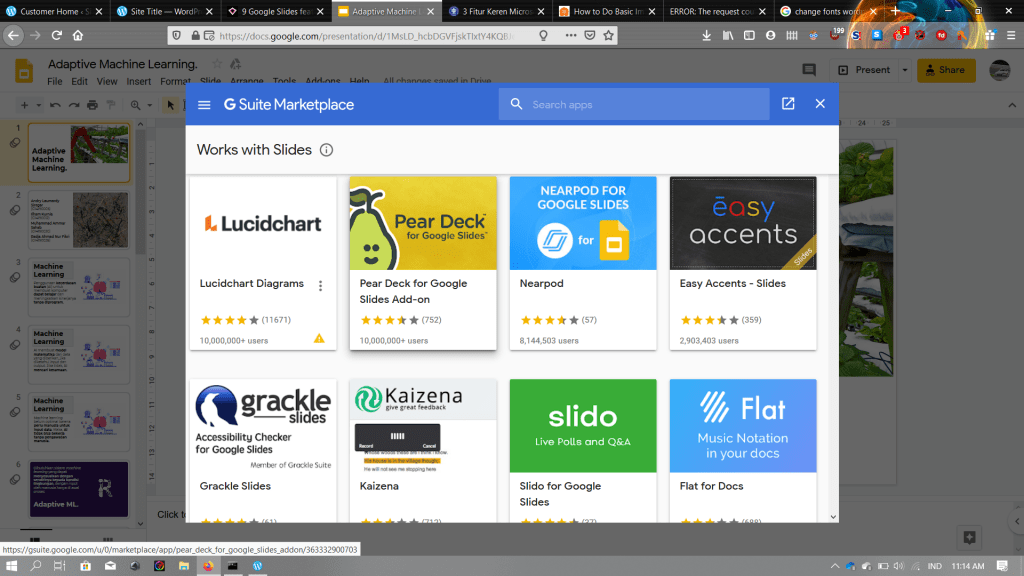This screenshot has height=576, width=1024.
Task: Click the warning triangle on Lucidchart card
Action: point(319,339)
